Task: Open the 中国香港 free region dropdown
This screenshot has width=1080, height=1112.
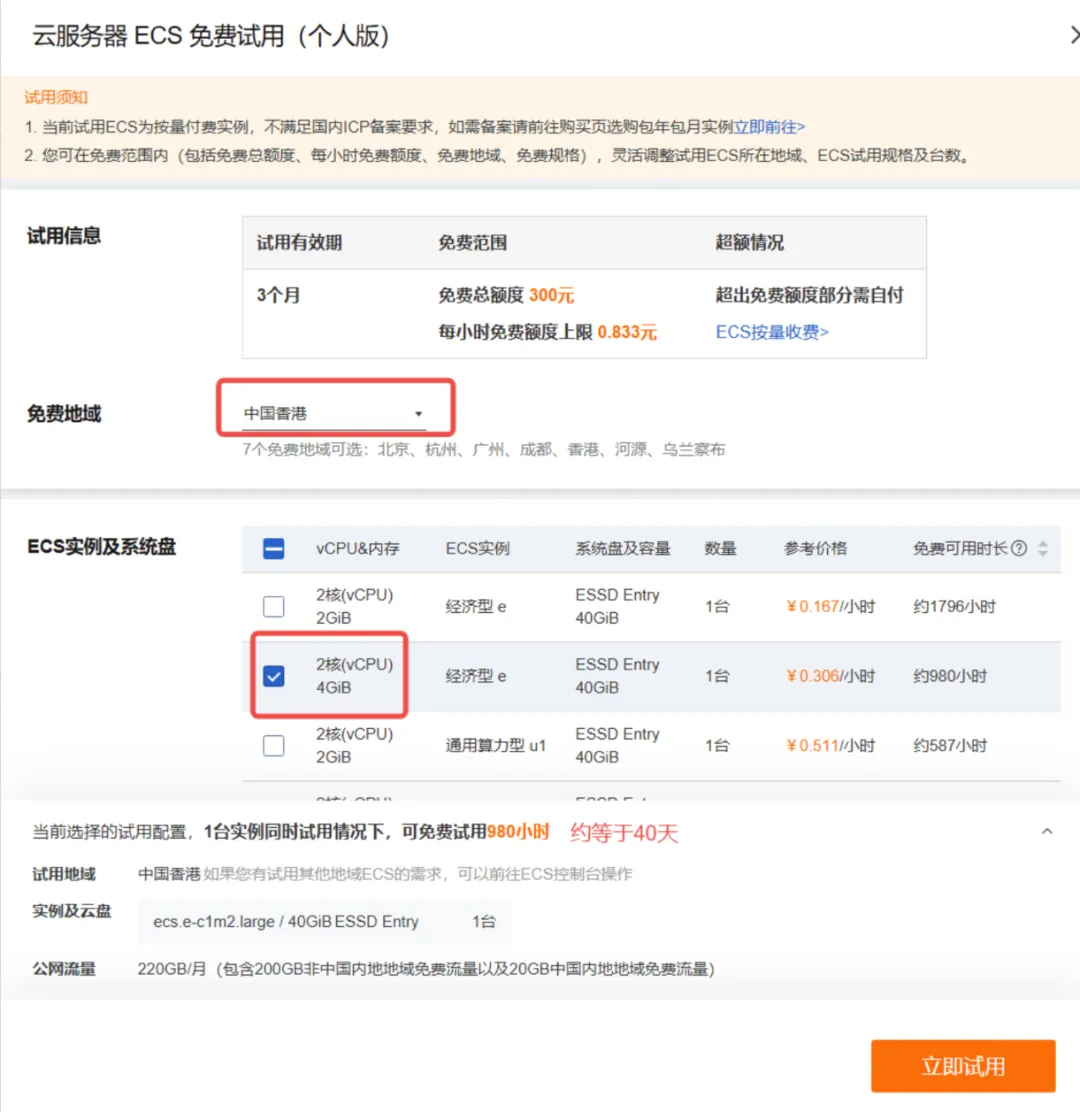Action: pyautogui.click(x=334, y=413)
